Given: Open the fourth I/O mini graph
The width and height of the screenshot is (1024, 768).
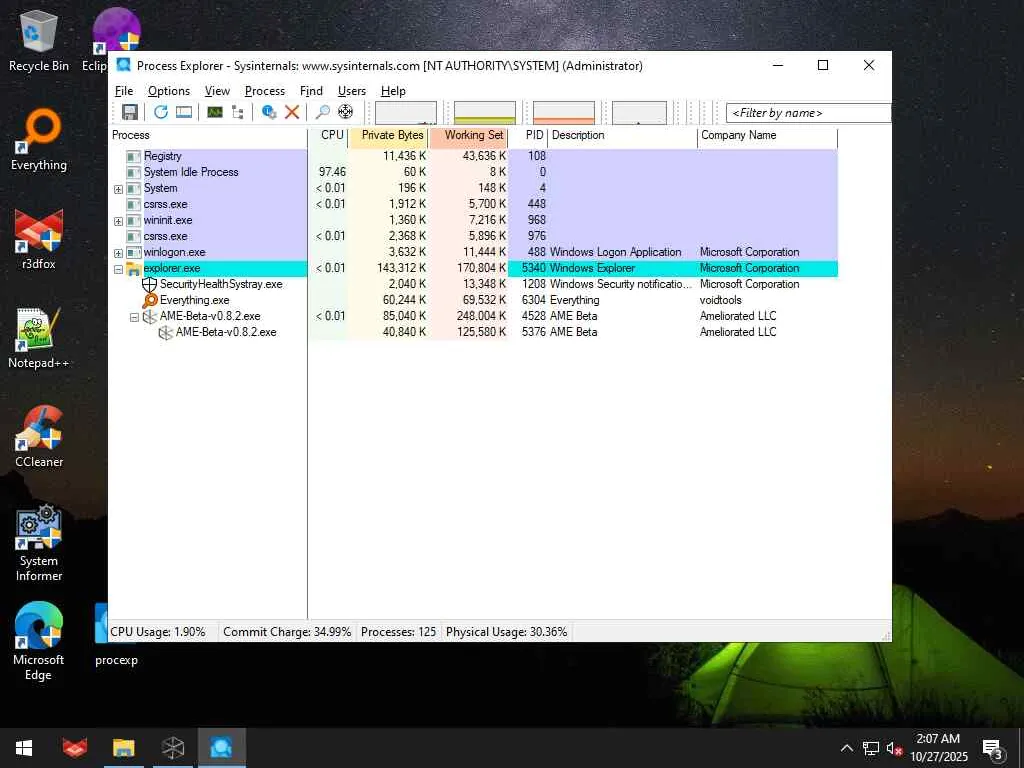Looking at the screenshot, I should click(639, 112).
